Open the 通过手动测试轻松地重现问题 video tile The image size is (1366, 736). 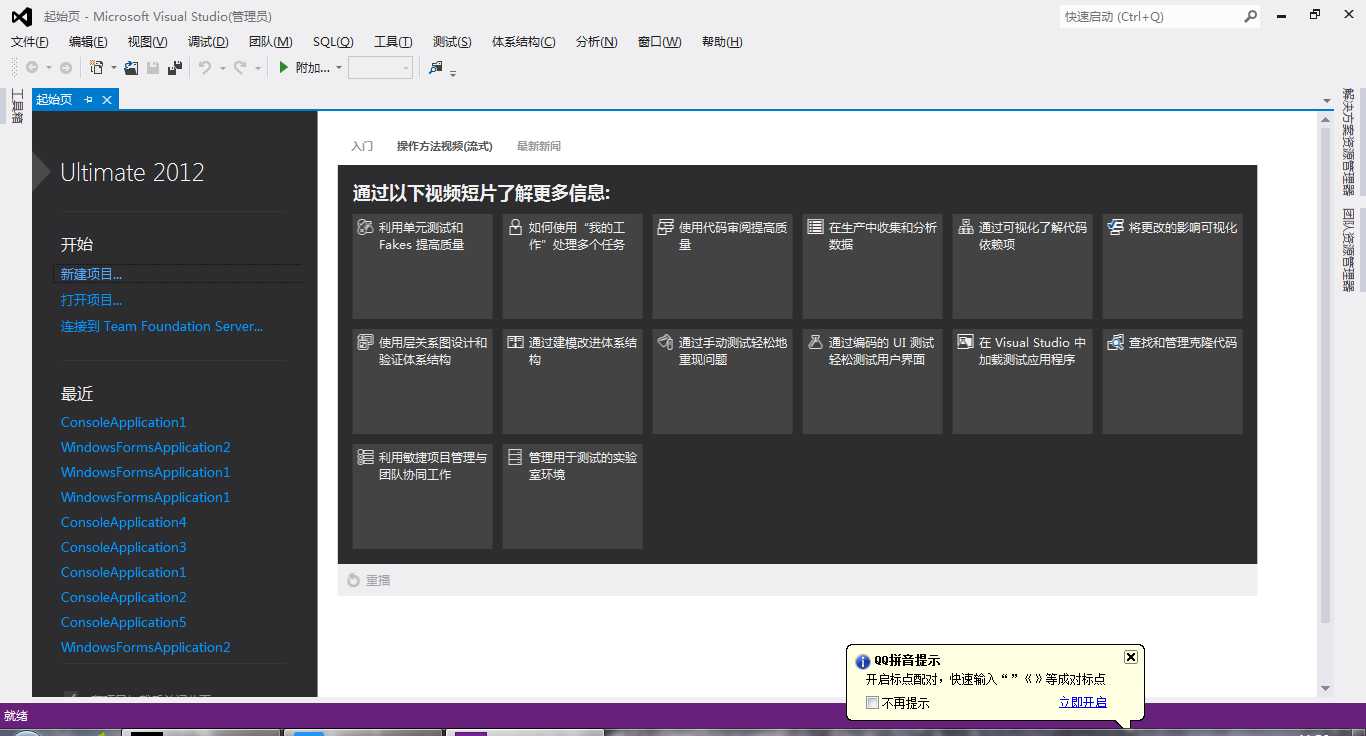[723, 381]
